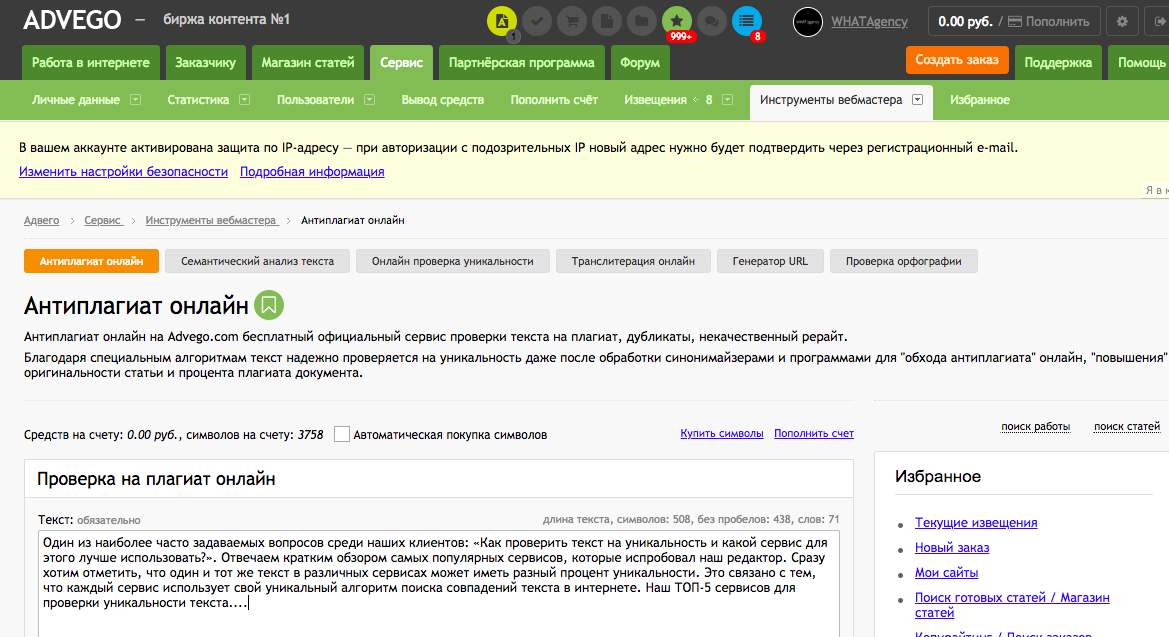Open the shopping cart icon
The image size is (1169, 637).
click(572, 21)
